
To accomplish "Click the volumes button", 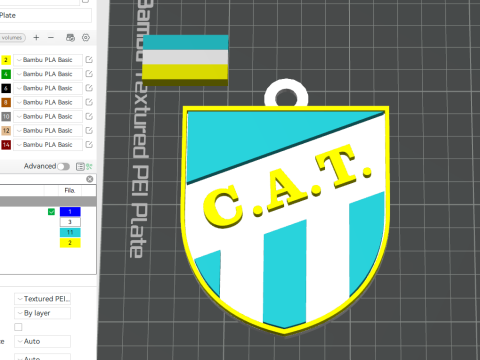I will (x=12, y=38).
